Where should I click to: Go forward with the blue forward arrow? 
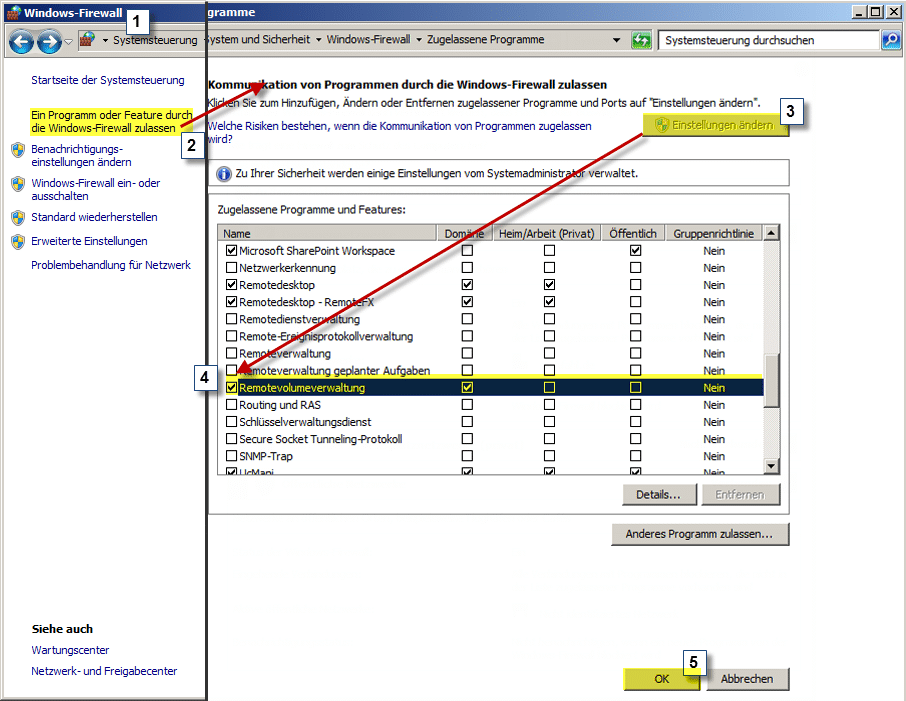tap(49, 42)
